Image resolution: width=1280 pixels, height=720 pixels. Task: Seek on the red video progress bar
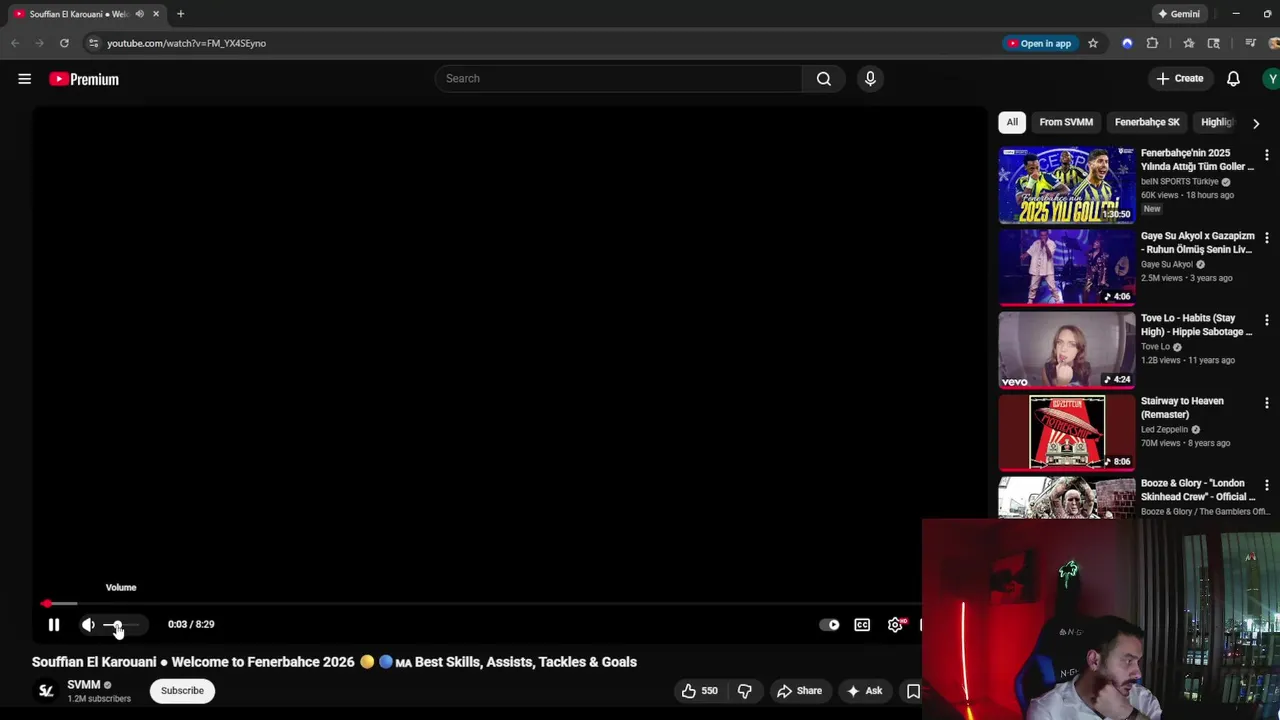(478, 604)
